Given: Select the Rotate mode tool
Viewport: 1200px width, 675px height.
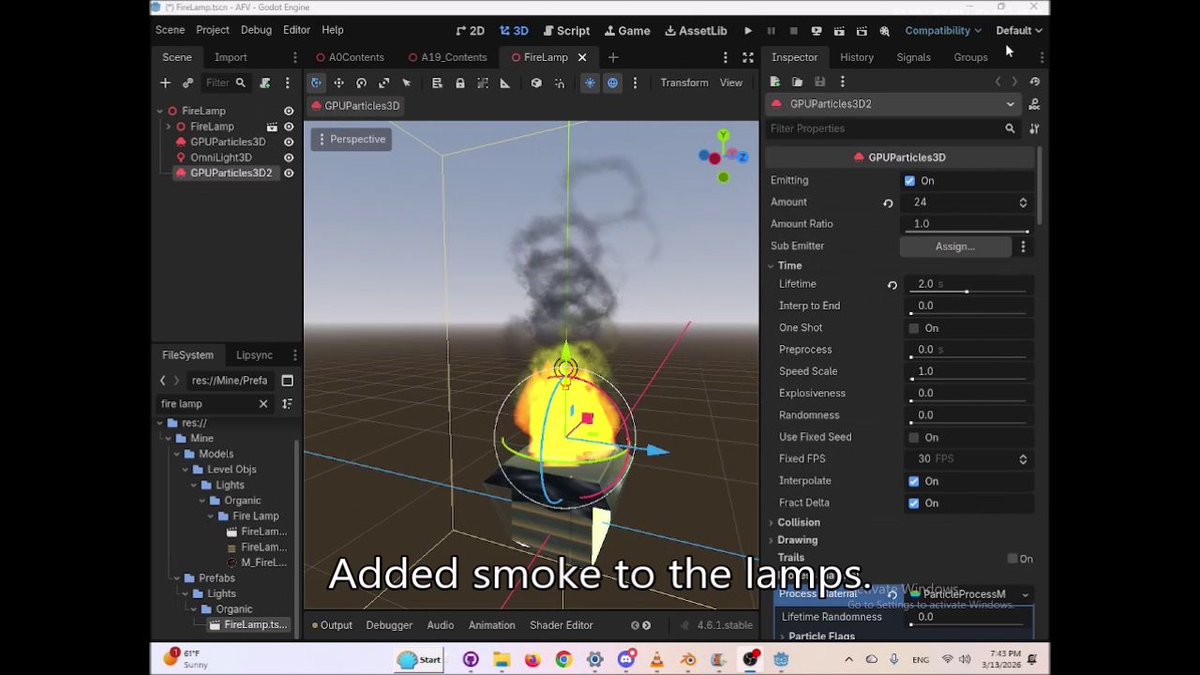Looking at the screenshot, I should (x=361, y=83).
